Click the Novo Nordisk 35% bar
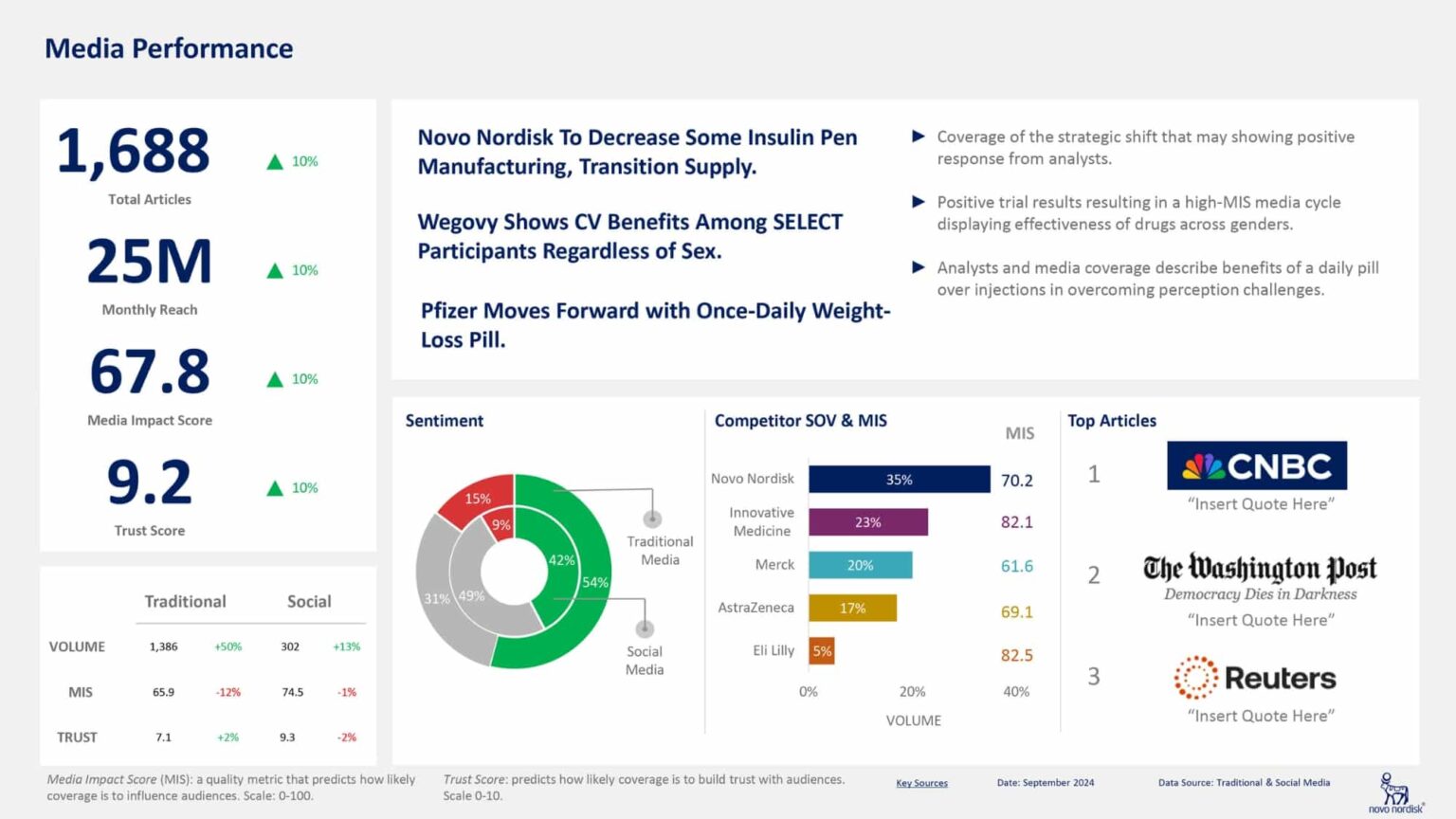The image size is (1456, 819). click(899, 480)
